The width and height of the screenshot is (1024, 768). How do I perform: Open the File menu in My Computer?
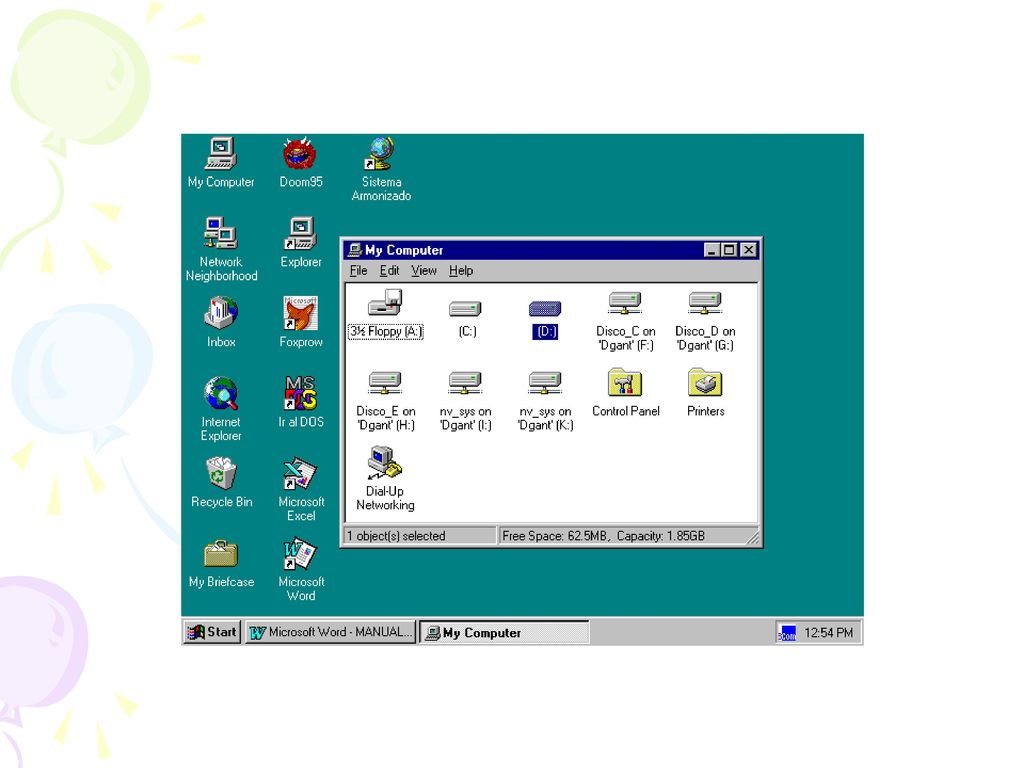pos(358,270)
